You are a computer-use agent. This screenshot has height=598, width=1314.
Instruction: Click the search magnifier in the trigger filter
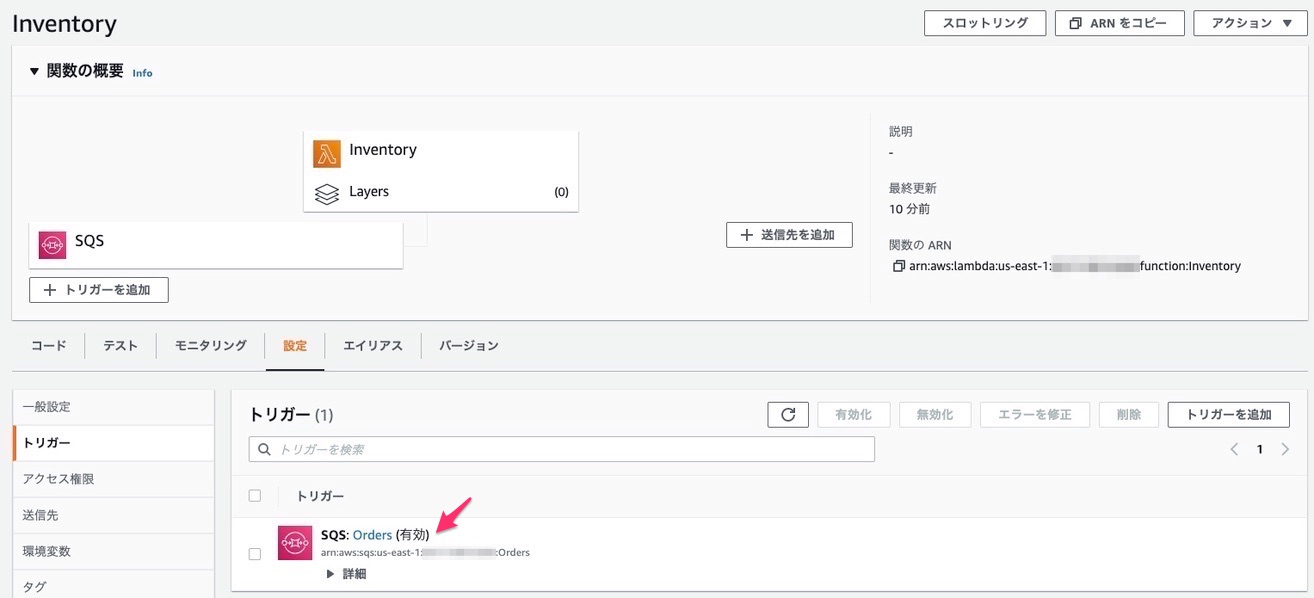coord(264,448)
